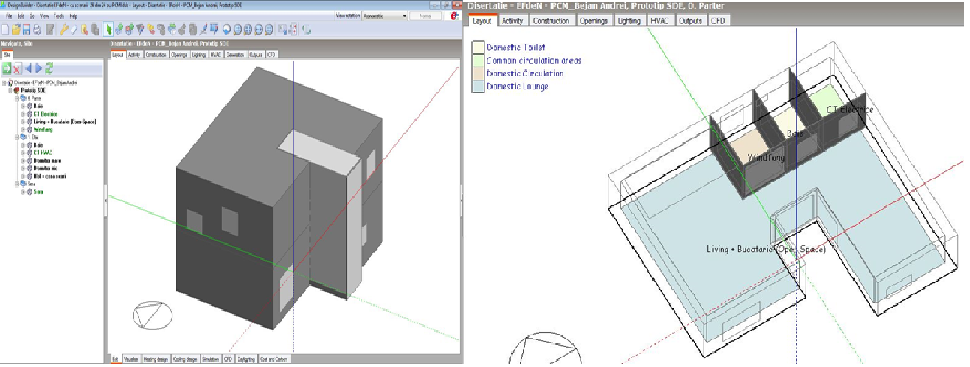
Task: Open the Heating design bottom tab
Action: point(157,359)
